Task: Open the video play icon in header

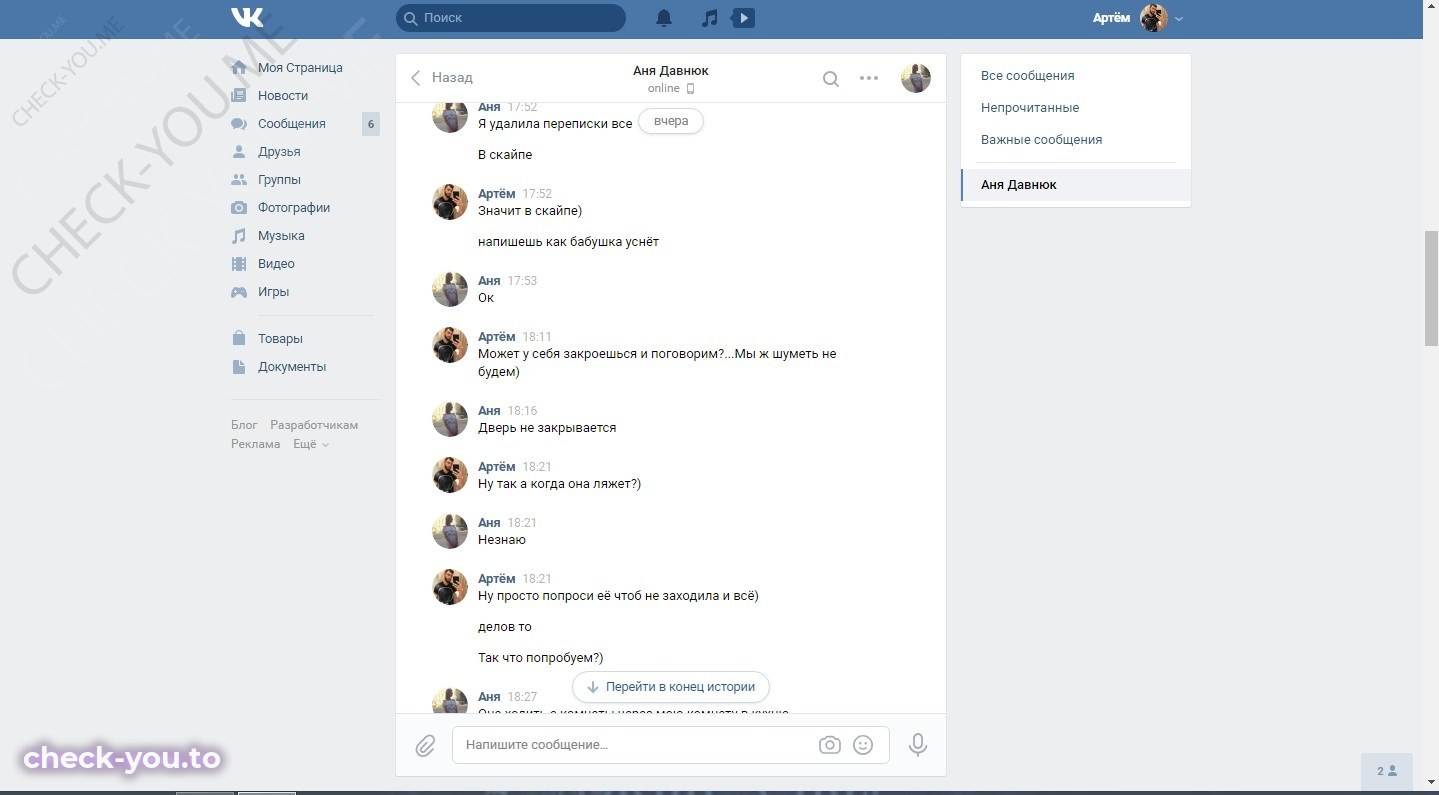Action: (x=743, y=18)
